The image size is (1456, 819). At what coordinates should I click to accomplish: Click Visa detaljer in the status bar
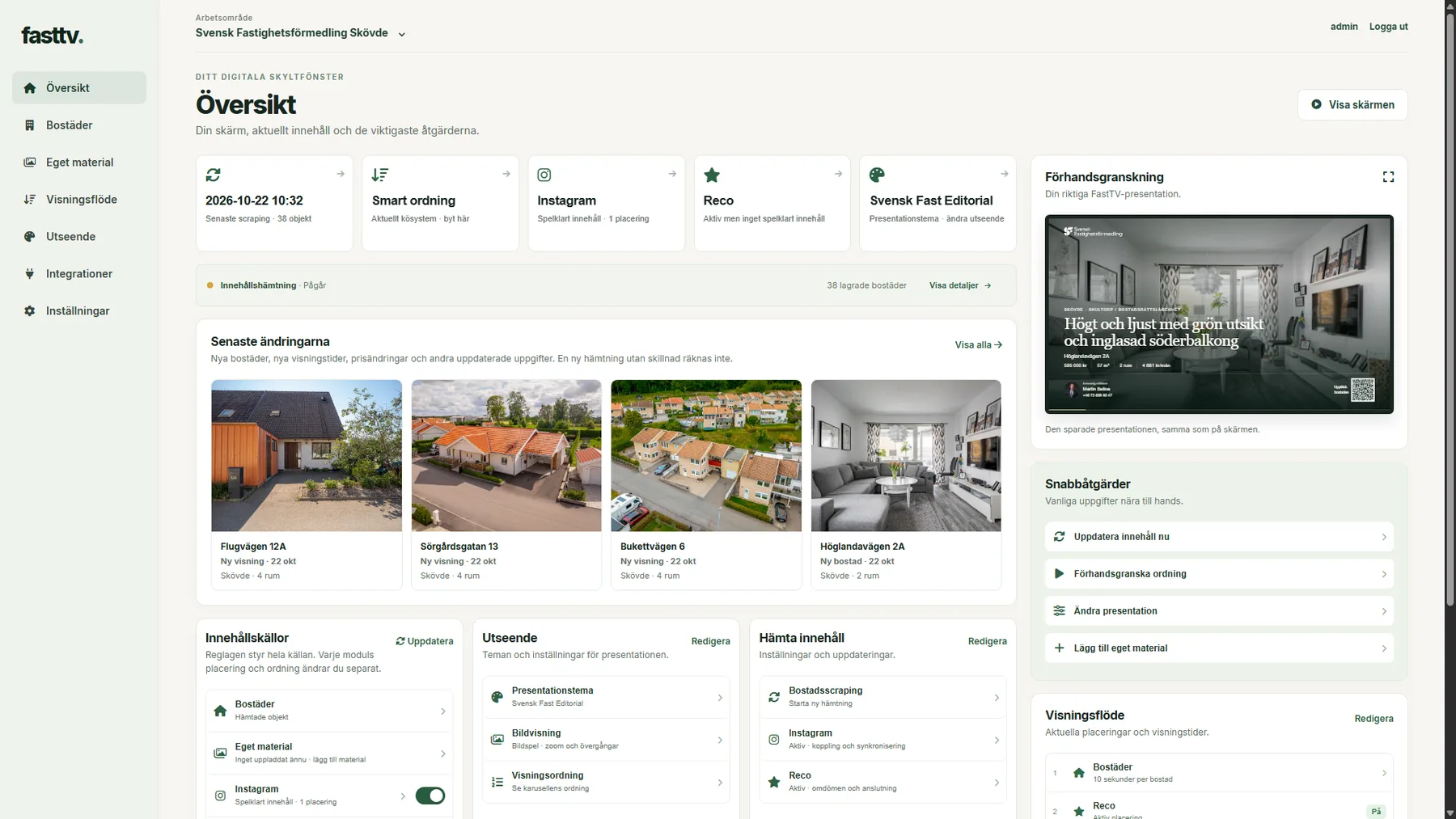point(960,285)
